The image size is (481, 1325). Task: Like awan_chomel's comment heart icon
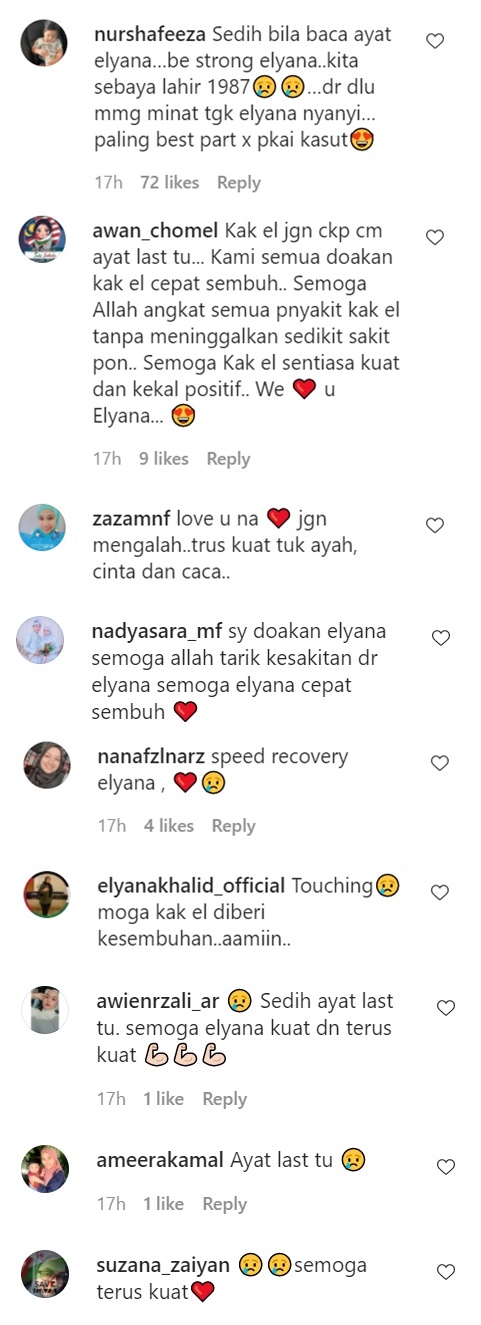pos(435,237)
